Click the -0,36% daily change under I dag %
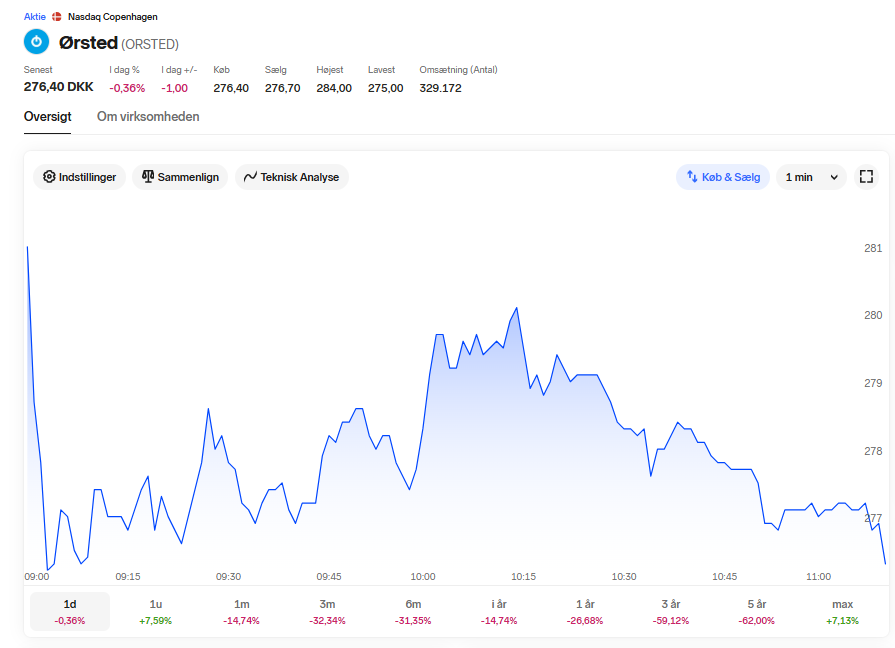Screen dimensions: 895x648 pyautogui.click(x=127, y=88)
